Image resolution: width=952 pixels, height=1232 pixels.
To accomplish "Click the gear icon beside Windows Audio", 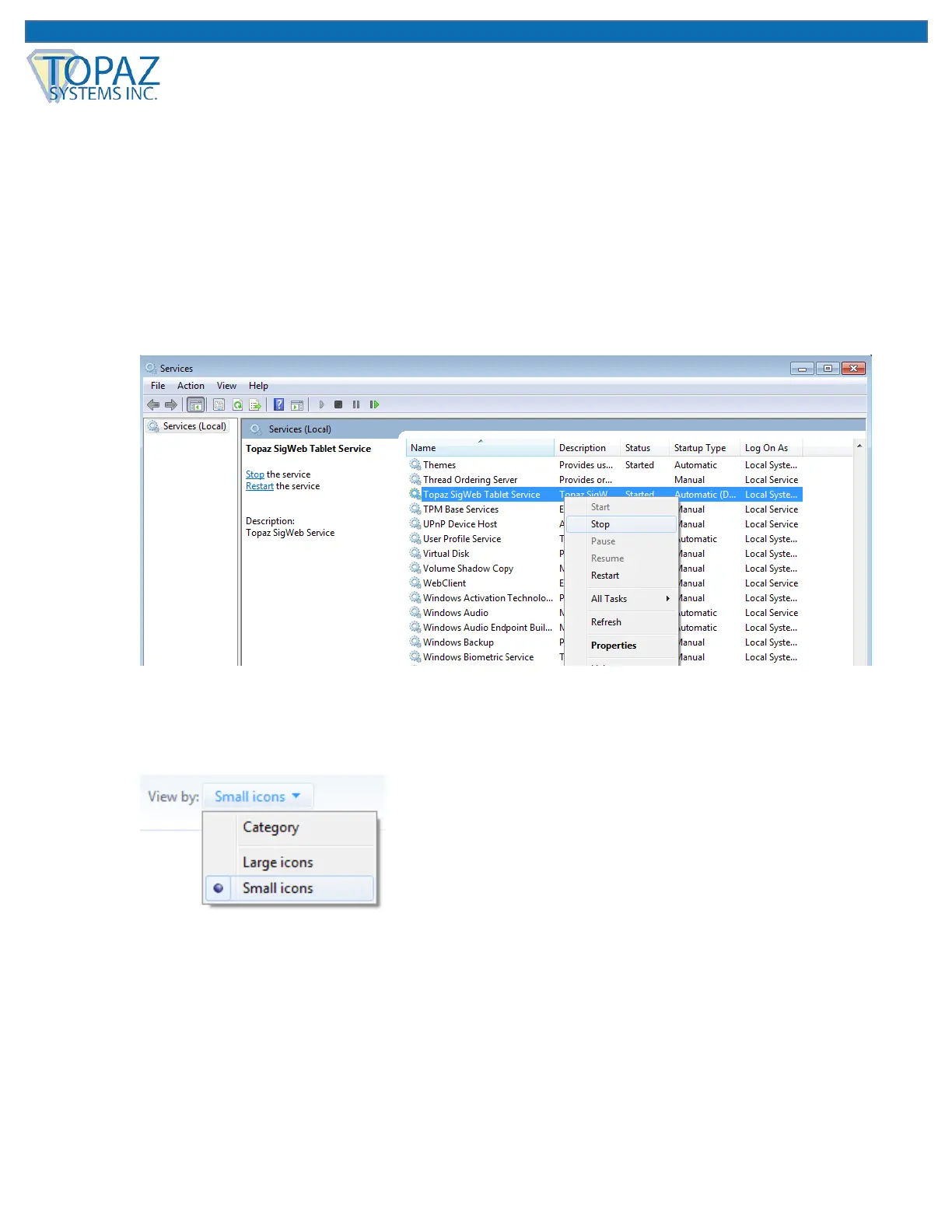I will [x=415, y=612].
